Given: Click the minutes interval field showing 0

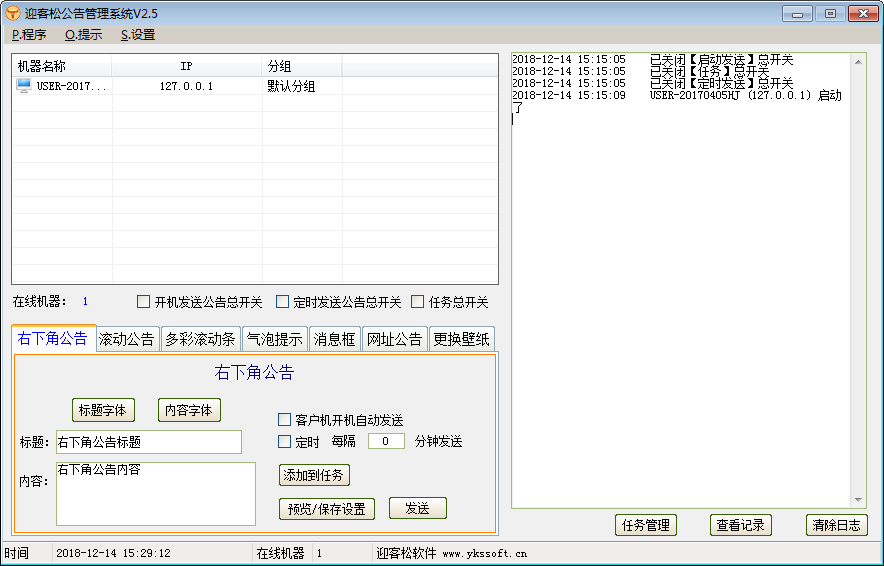Looking at the screenshot, I should (x=386, y=441).
